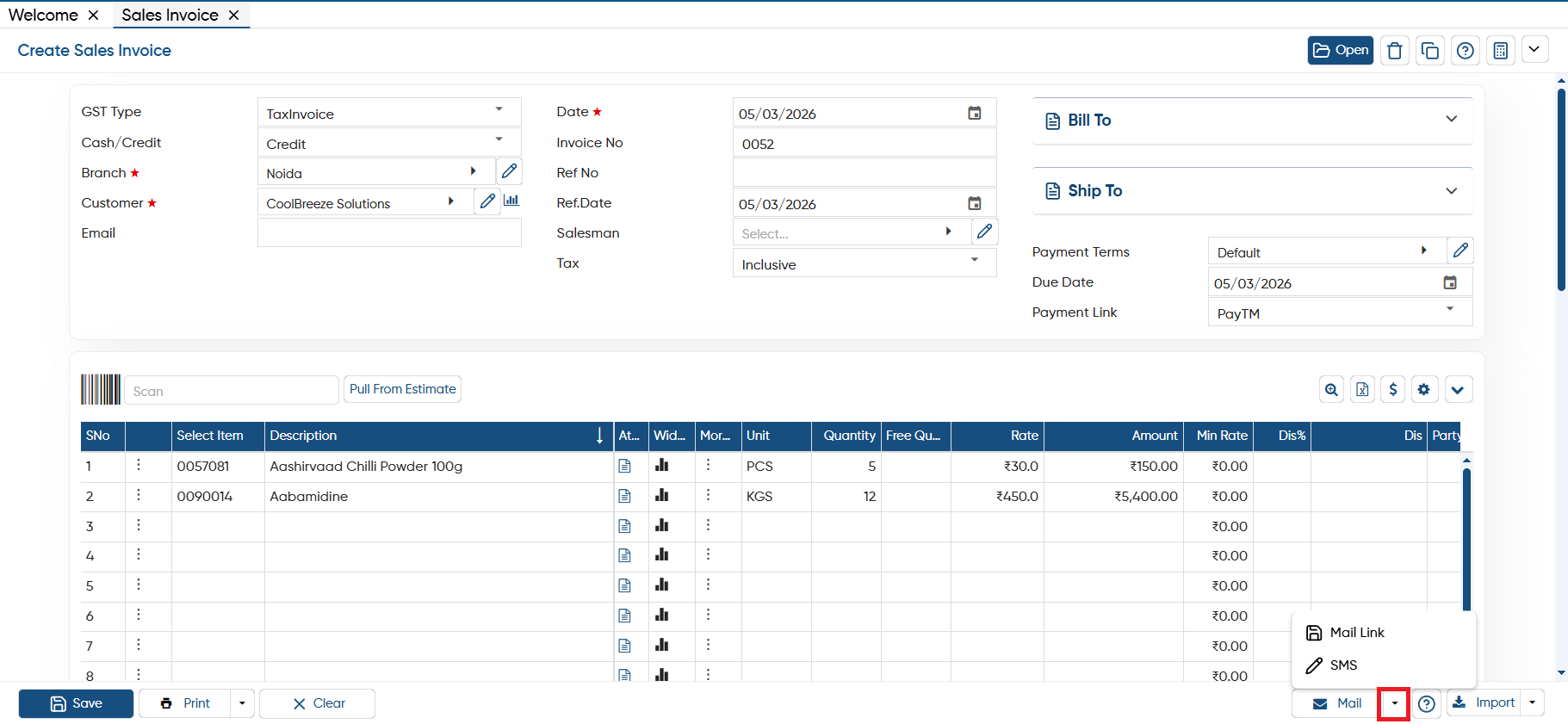
Task: Click the copy invoice icon
Action: (1430, 51)
